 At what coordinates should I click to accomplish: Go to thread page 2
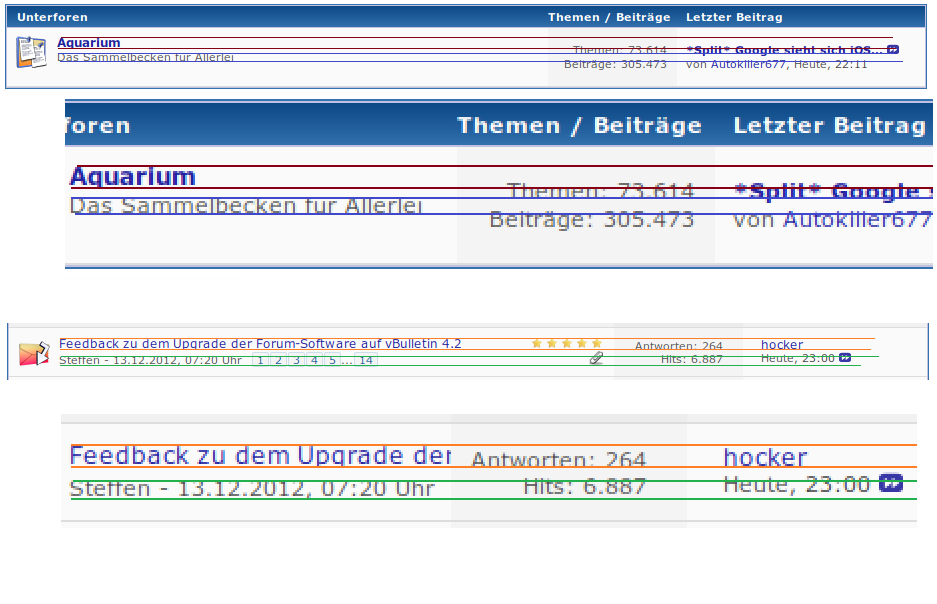[278, 360]
